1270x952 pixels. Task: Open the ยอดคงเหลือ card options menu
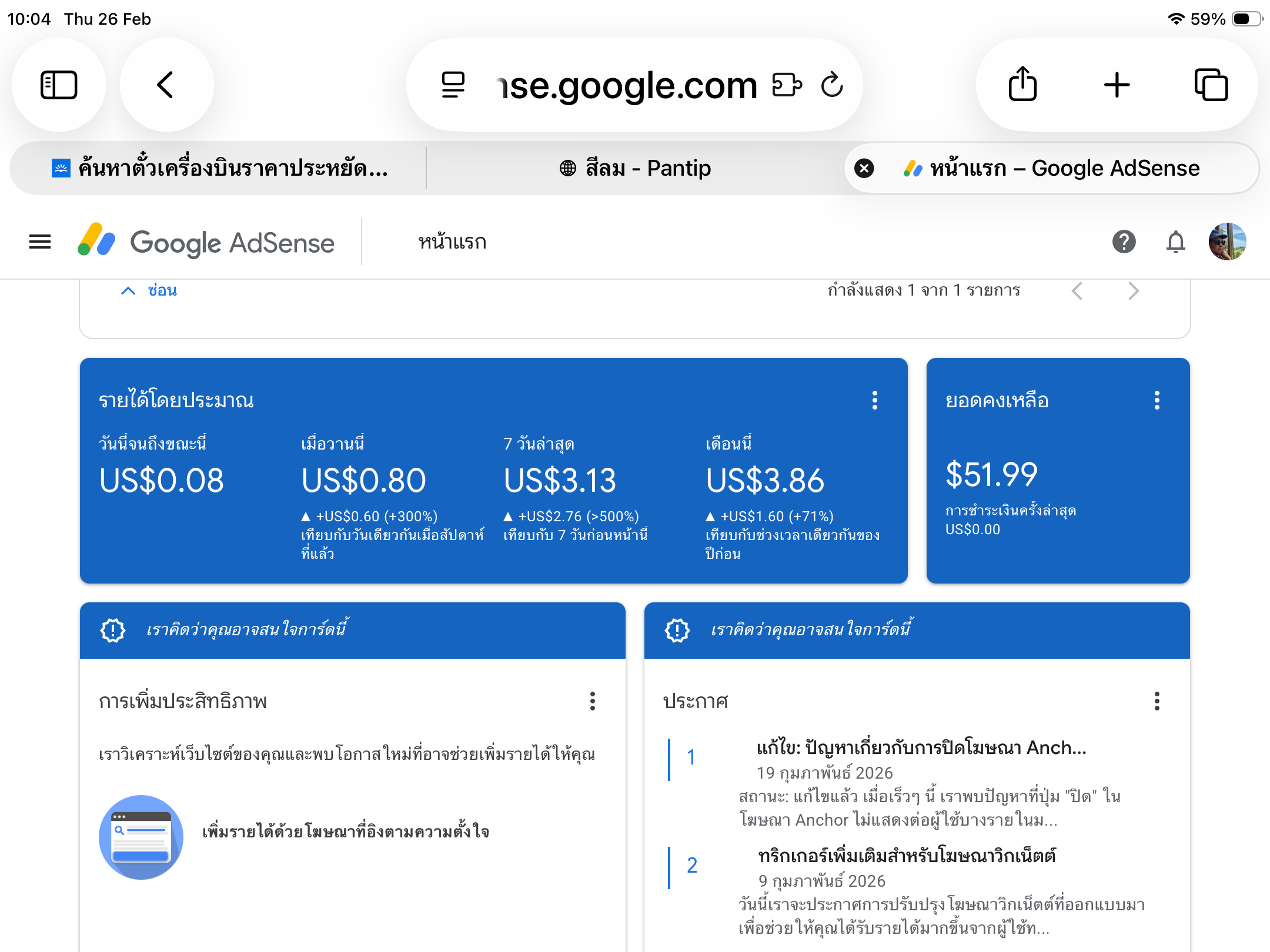1157,400
